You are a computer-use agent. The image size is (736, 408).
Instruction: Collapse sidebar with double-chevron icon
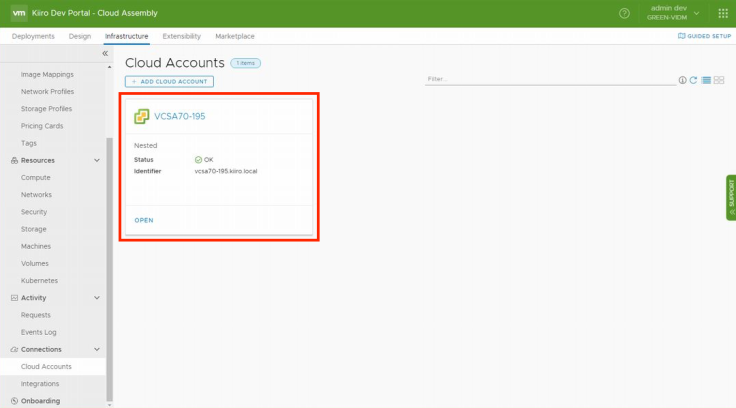[x=105, y=54]
